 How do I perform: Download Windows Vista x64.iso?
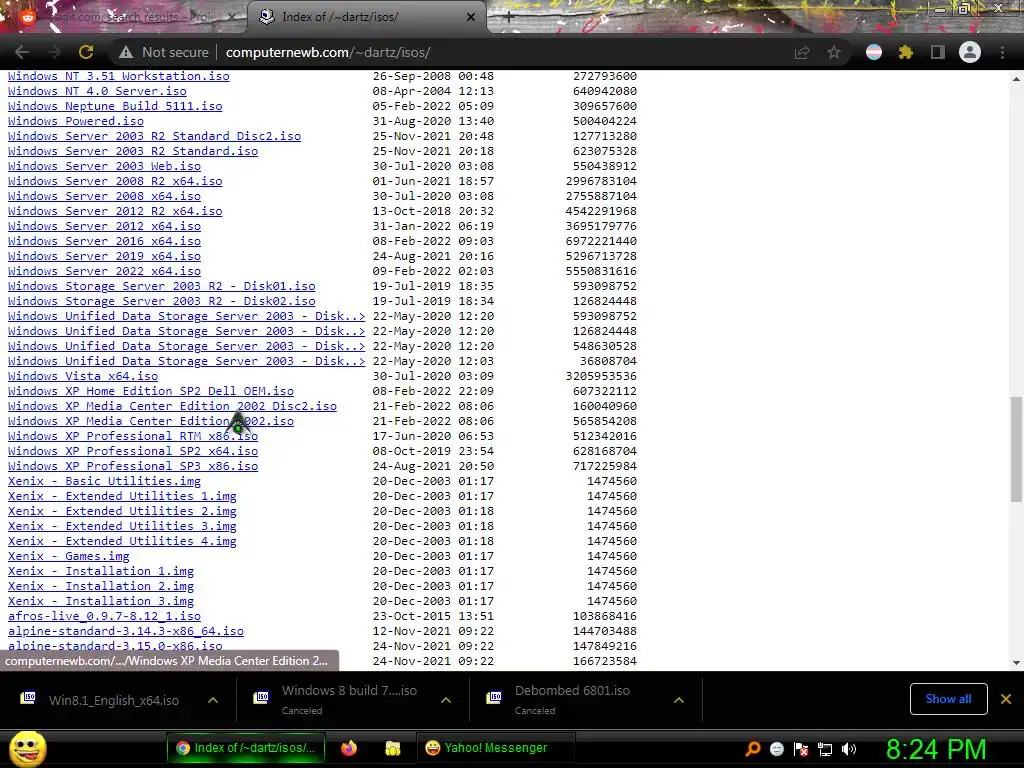click(x=83, y=376)
